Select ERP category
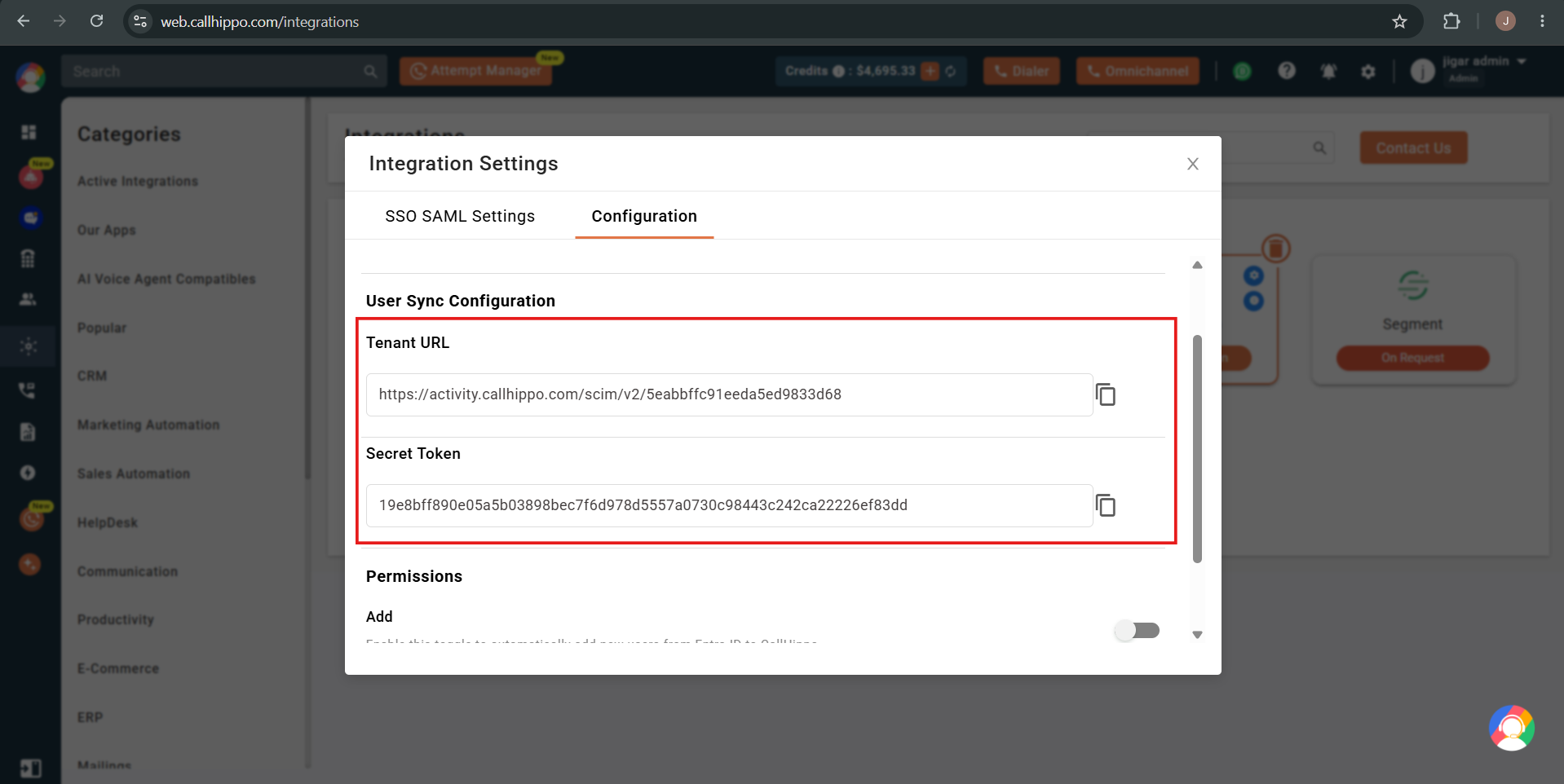The image size is (1564, 784). point(90,717)
